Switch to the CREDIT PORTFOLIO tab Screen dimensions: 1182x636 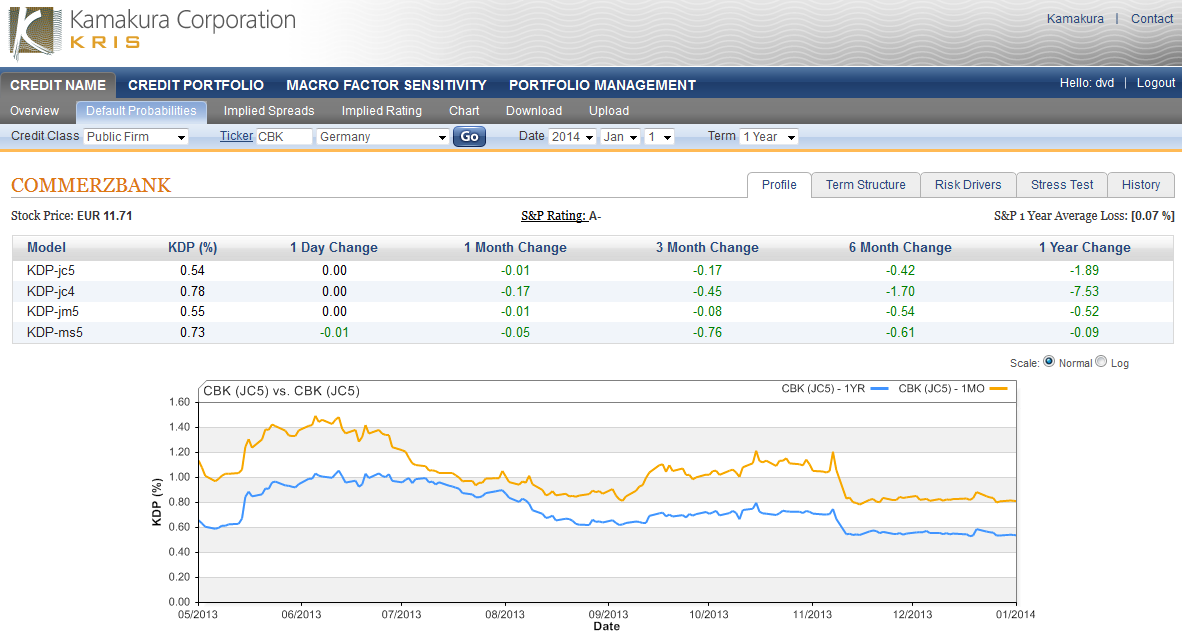point(196,85)
